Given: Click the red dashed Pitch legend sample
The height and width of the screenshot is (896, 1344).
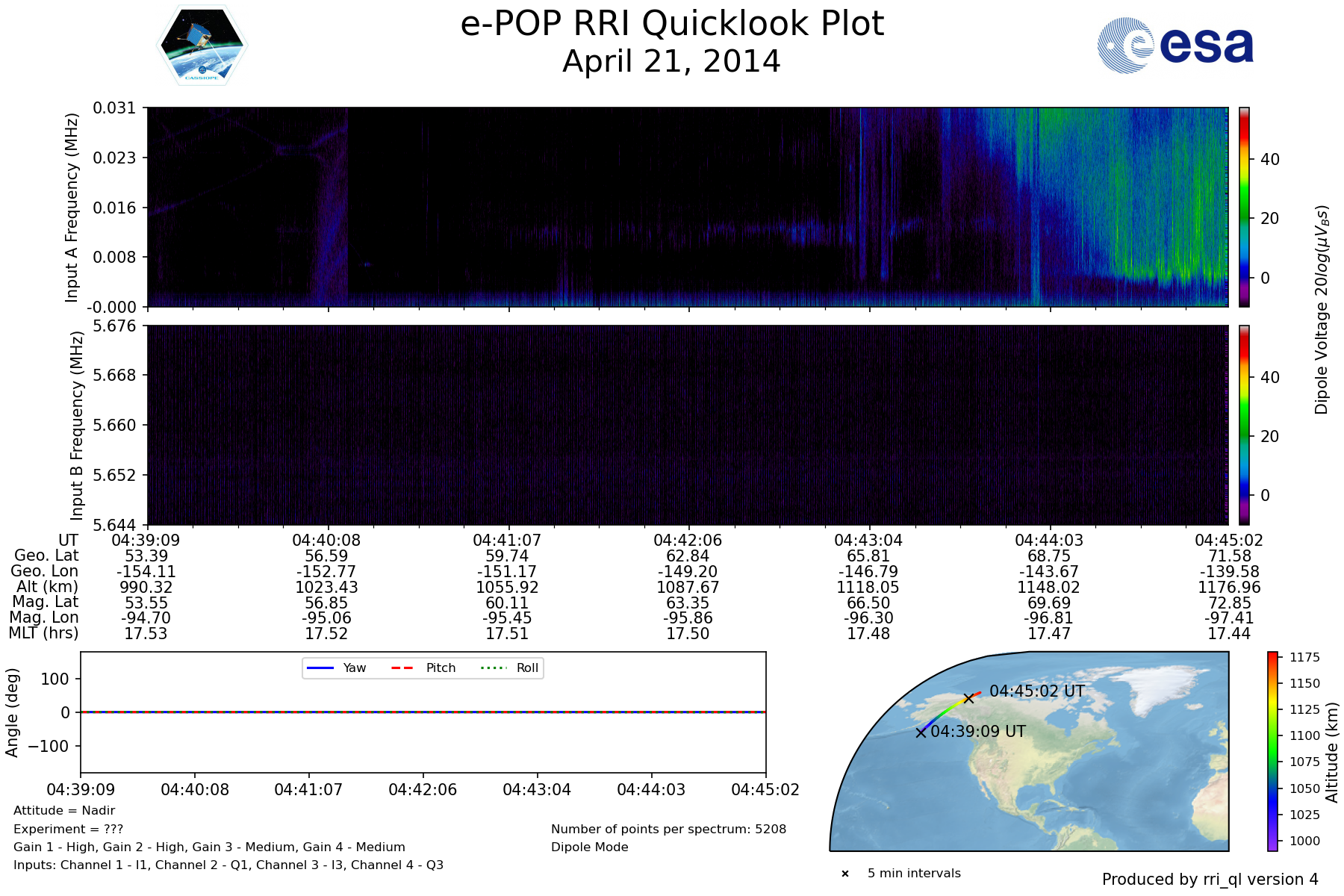Looking at the screenshot, I should click(x=402, y=668).
